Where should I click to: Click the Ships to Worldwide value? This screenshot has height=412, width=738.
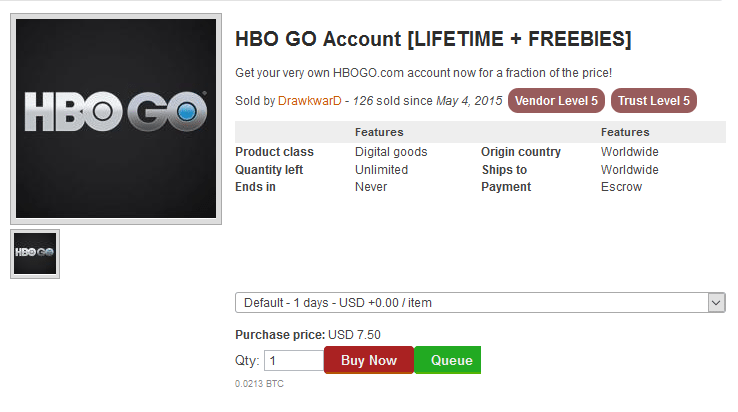coord(630,170)
